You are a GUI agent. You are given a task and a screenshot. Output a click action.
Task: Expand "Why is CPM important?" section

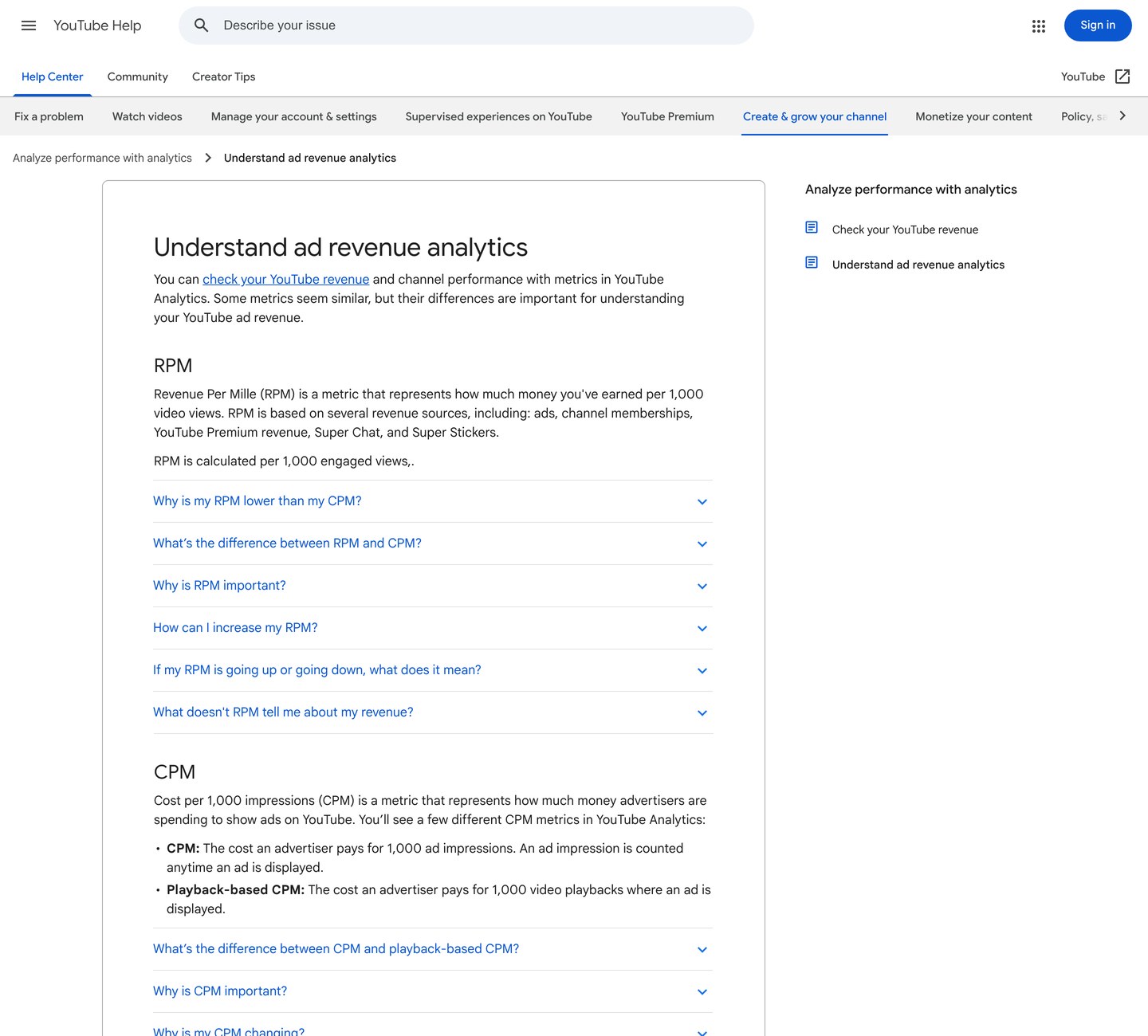(433, 991)
